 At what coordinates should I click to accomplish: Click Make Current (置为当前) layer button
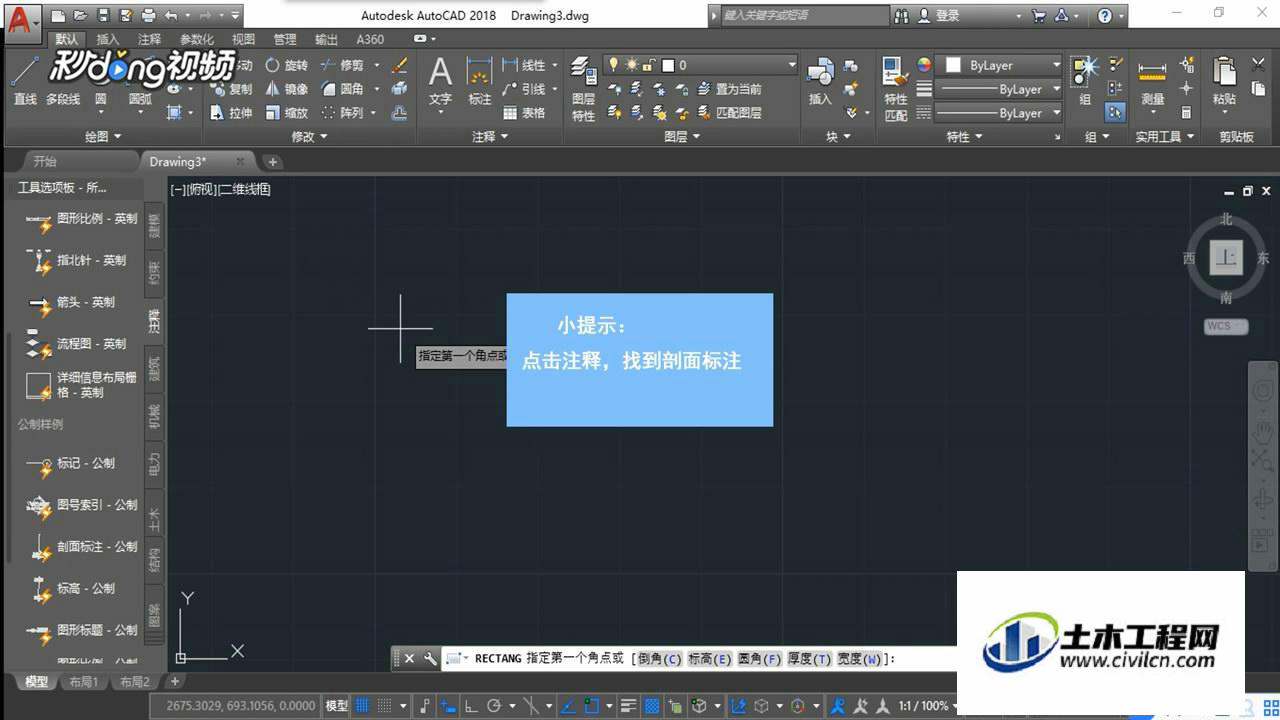[x=728, y=89]
